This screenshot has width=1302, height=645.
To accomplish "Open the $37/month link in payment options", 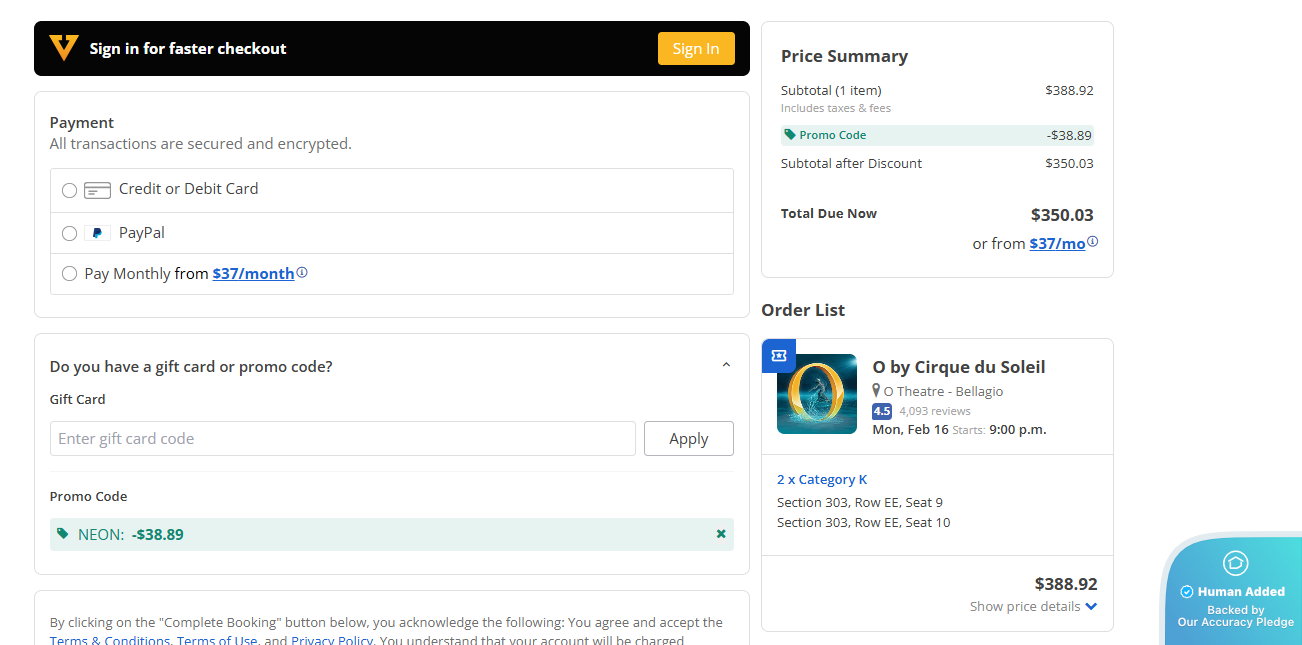I will [x=253, y=274].
